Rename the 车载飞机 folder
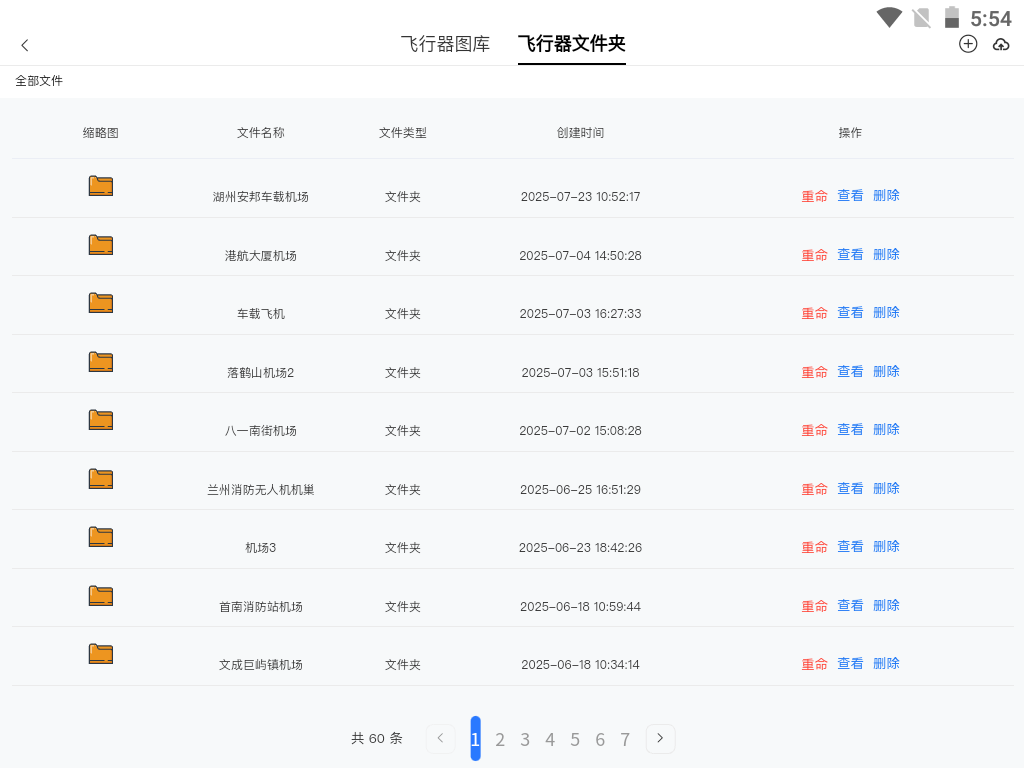The image size is (1024, 768). point(814,313)
